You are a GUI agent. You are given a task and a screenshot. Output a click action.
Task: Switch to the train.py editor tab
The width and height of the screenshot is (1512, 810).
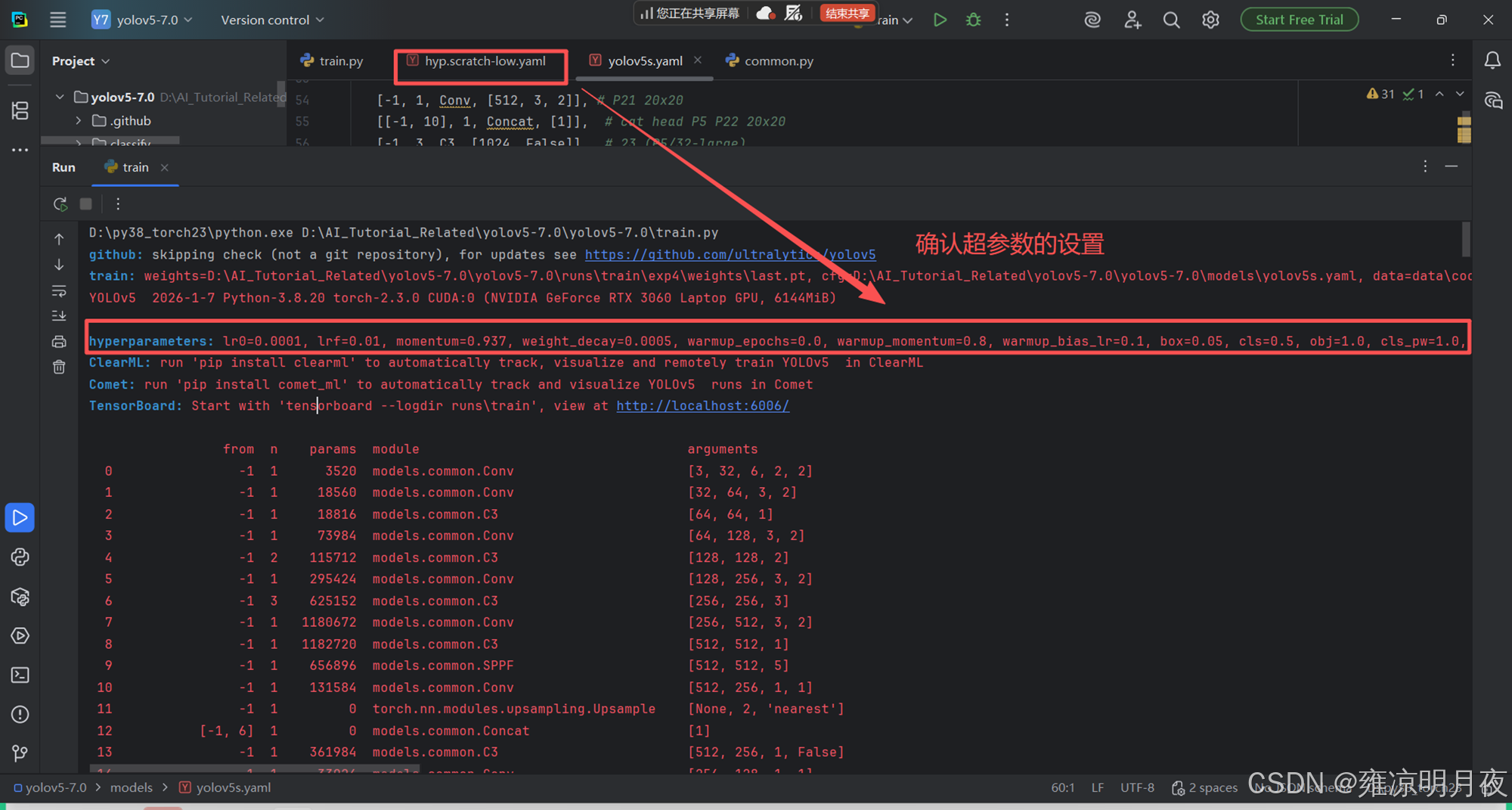332,61
